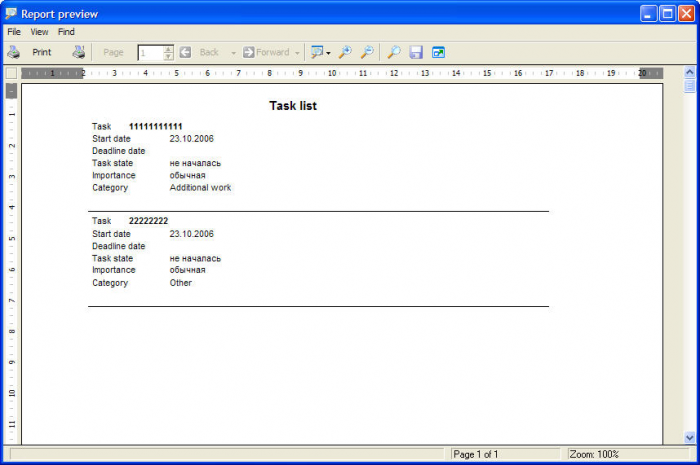Viewport: 700px width, 465px height.
Task: Click the greyed Page label in toolbar
Action: tap(113, 52)
